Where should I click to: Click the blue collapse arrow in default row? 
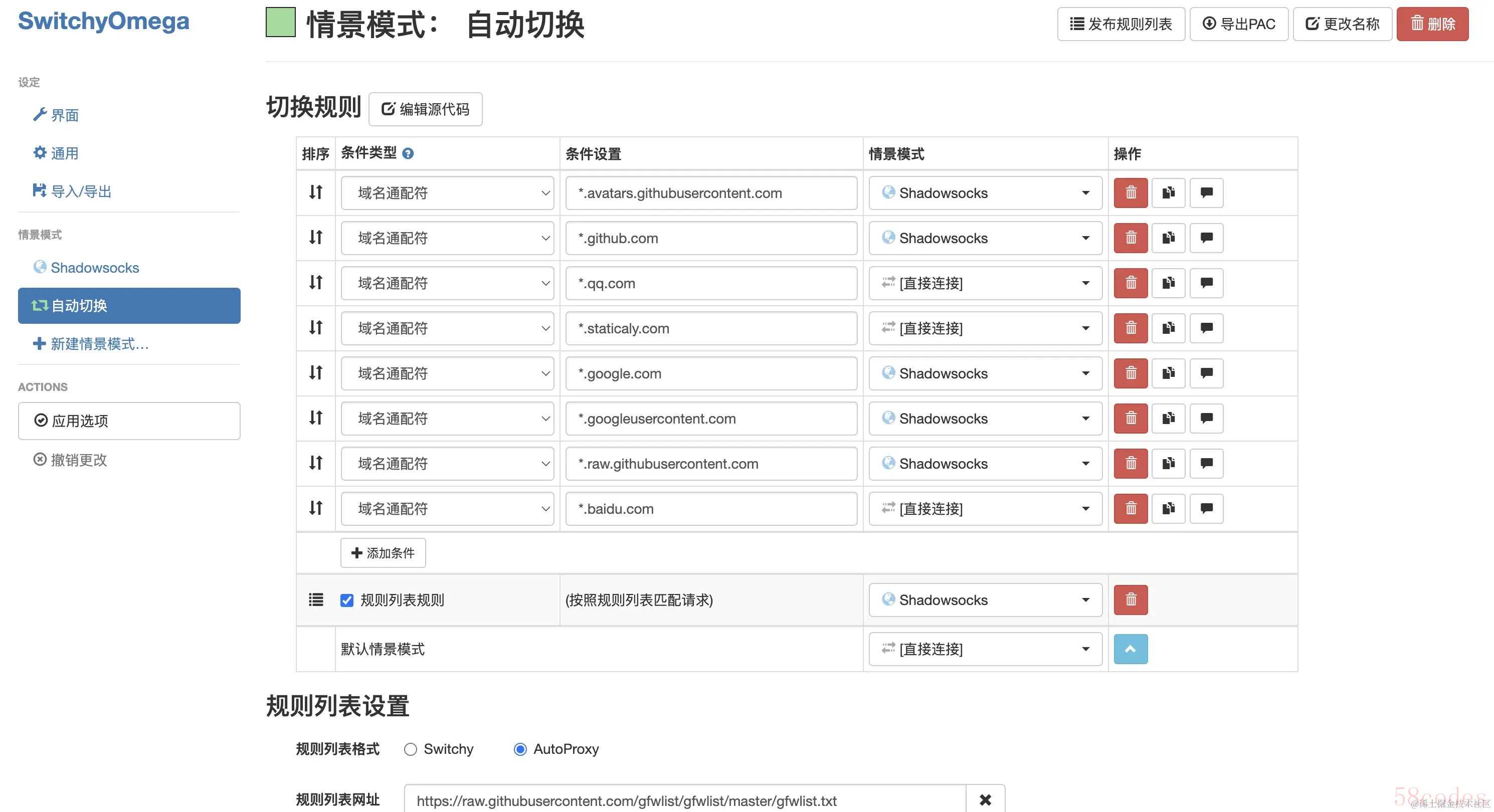tap(1131, 649)
